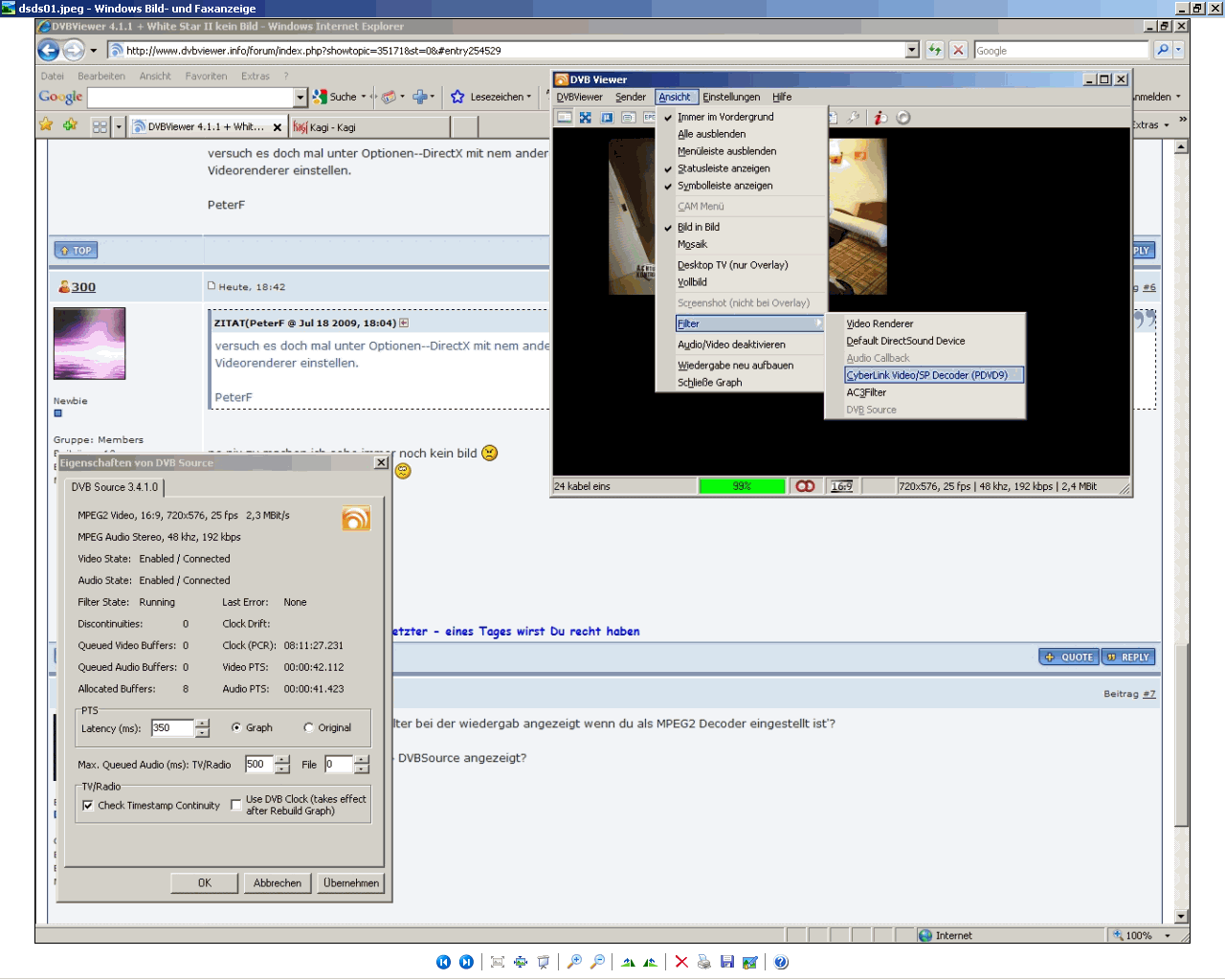Delete image with the red X icon
Screen dimensions: 1225x980
pos(681,962)
